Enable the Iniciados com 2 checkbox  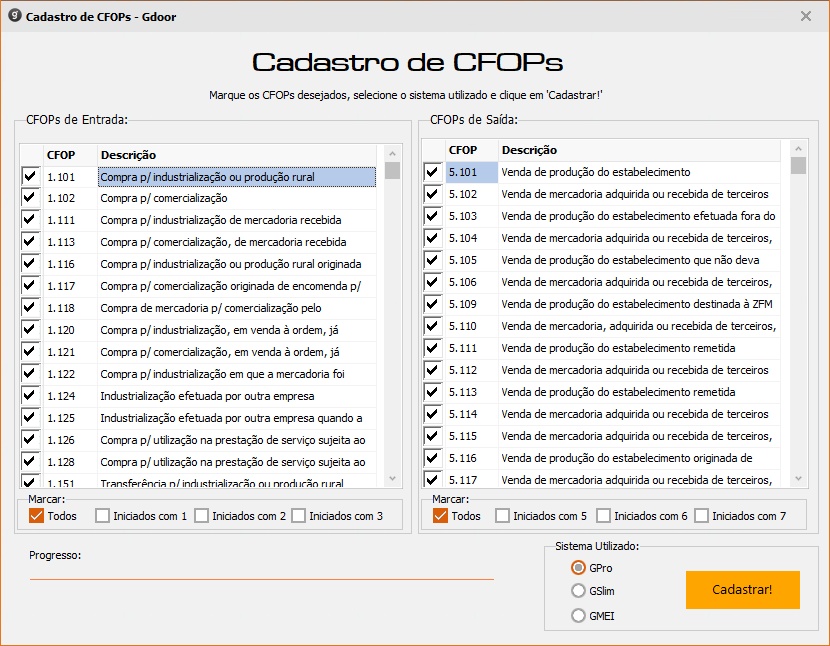click(x=201, y=516)
